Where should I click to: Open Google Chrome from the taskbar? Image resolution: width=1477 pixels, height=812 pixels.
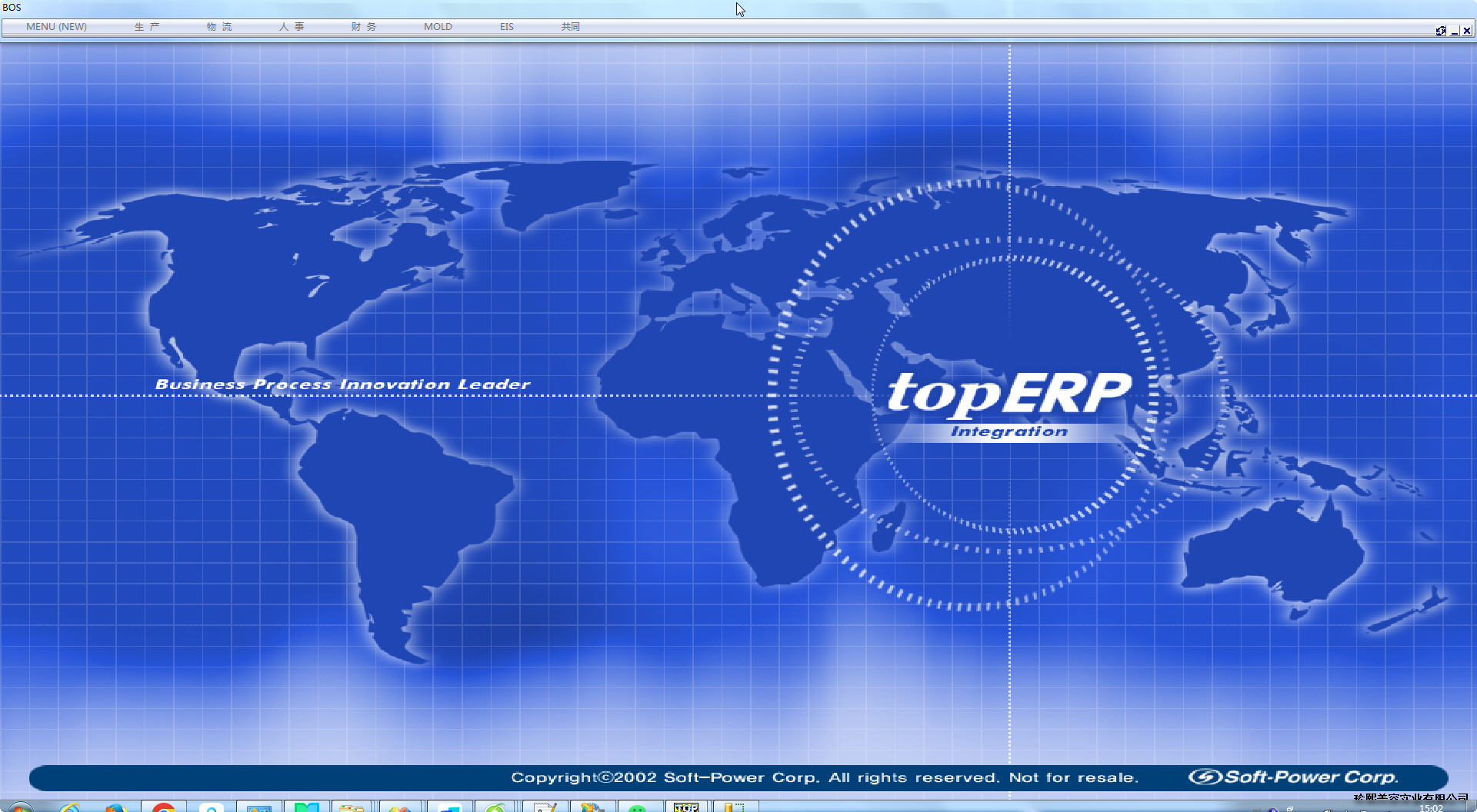pos(163,807)
